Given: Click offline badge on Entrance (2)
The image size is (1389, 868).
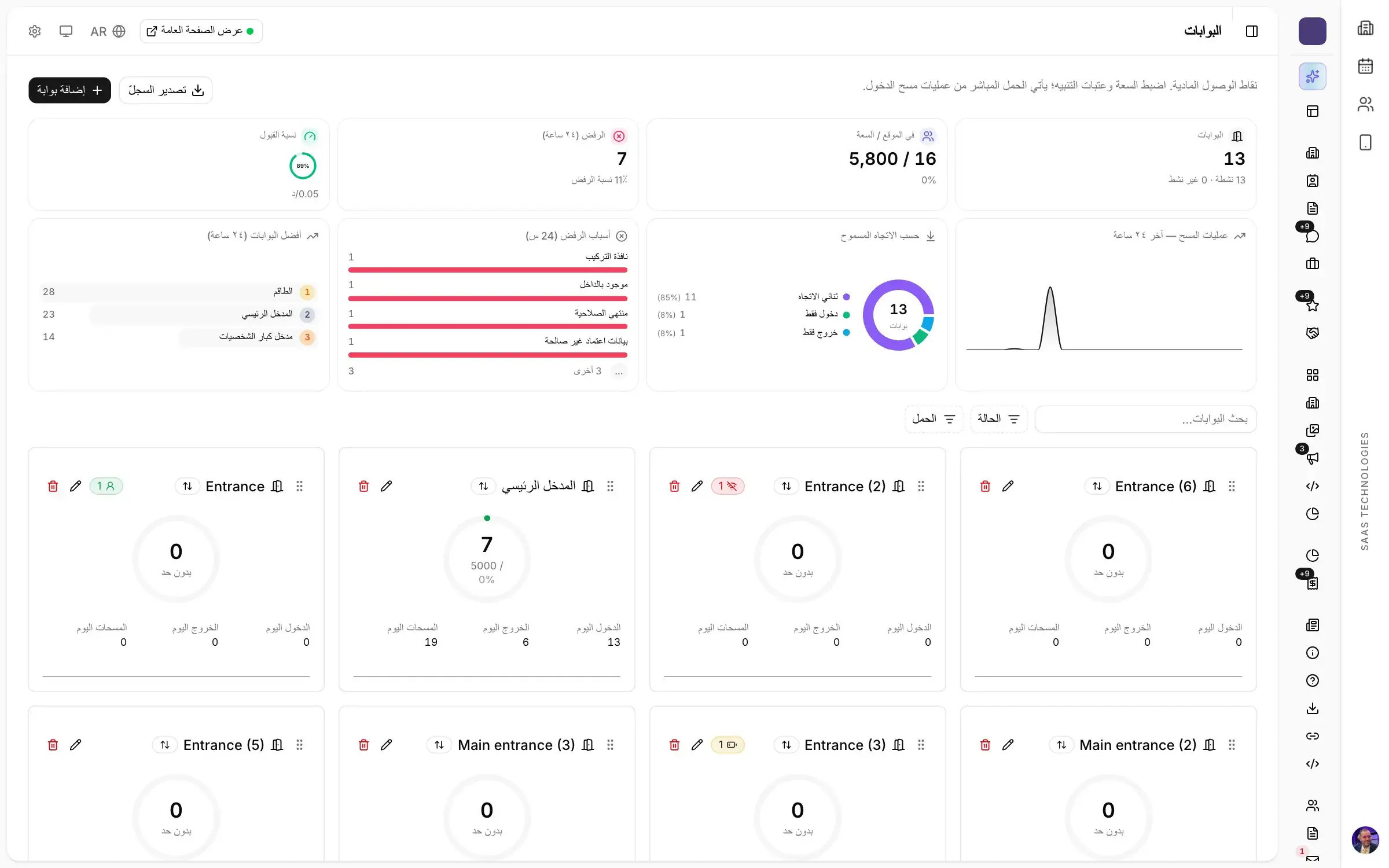Looking at the screenshot, I should (x=727, y=486).
